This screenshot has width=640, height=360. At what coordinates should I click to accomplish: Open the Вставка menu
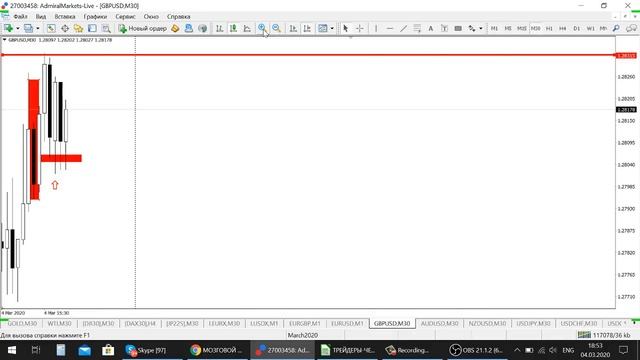pos(65,17)
